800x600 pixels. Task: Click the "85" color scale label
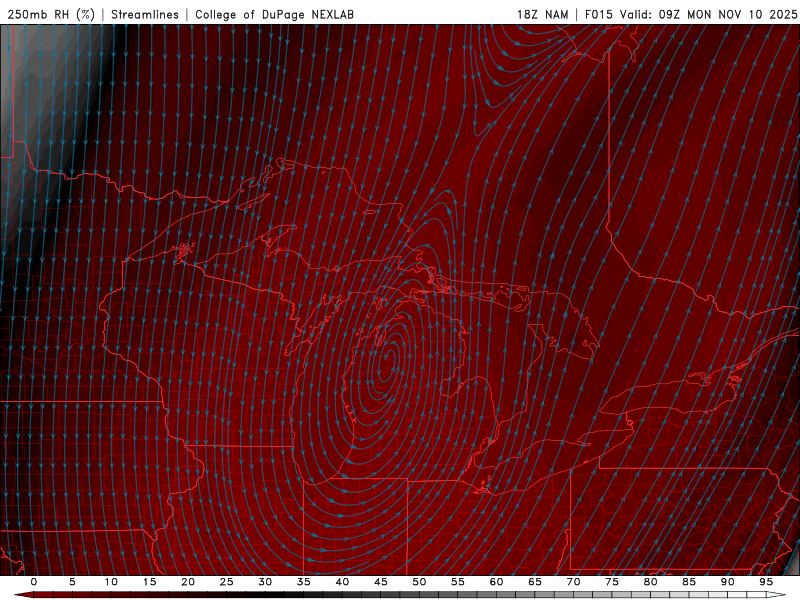pos(689,582)
